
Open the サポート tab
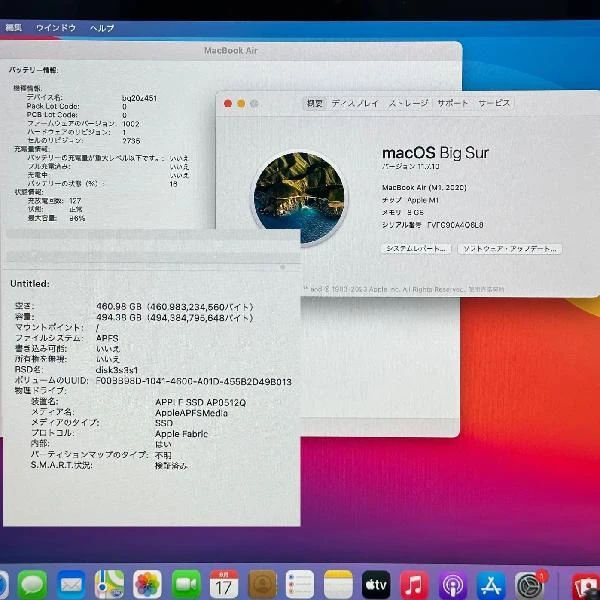pyautogui.click(x=453, y=103)
